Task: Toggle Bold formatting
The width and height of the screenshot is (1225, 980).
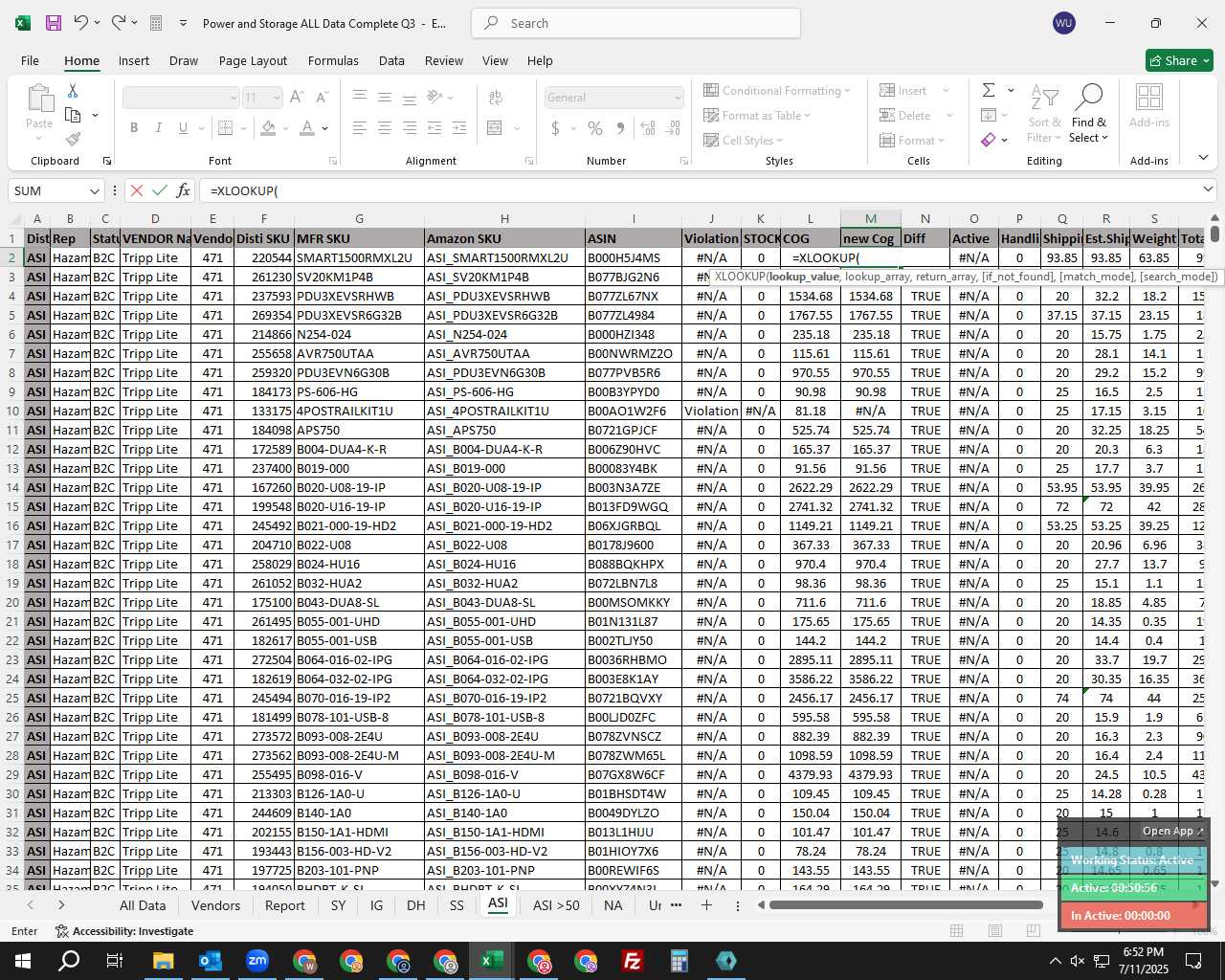Action: [134, 127]
